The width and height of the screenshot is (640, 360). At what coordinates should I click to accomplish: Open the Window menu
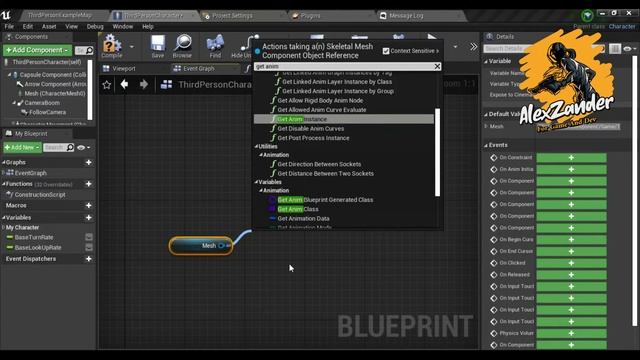122,27
